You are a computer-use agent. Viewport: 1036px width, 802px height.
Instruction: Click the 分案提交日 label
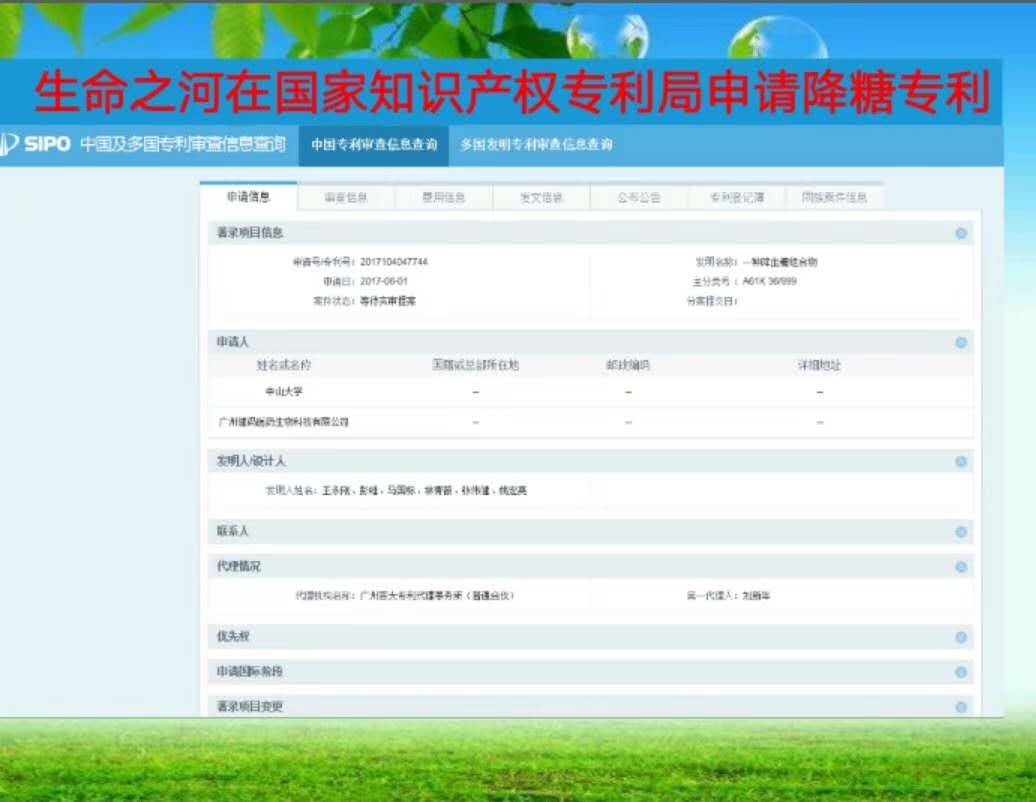(x=712, y=301)
